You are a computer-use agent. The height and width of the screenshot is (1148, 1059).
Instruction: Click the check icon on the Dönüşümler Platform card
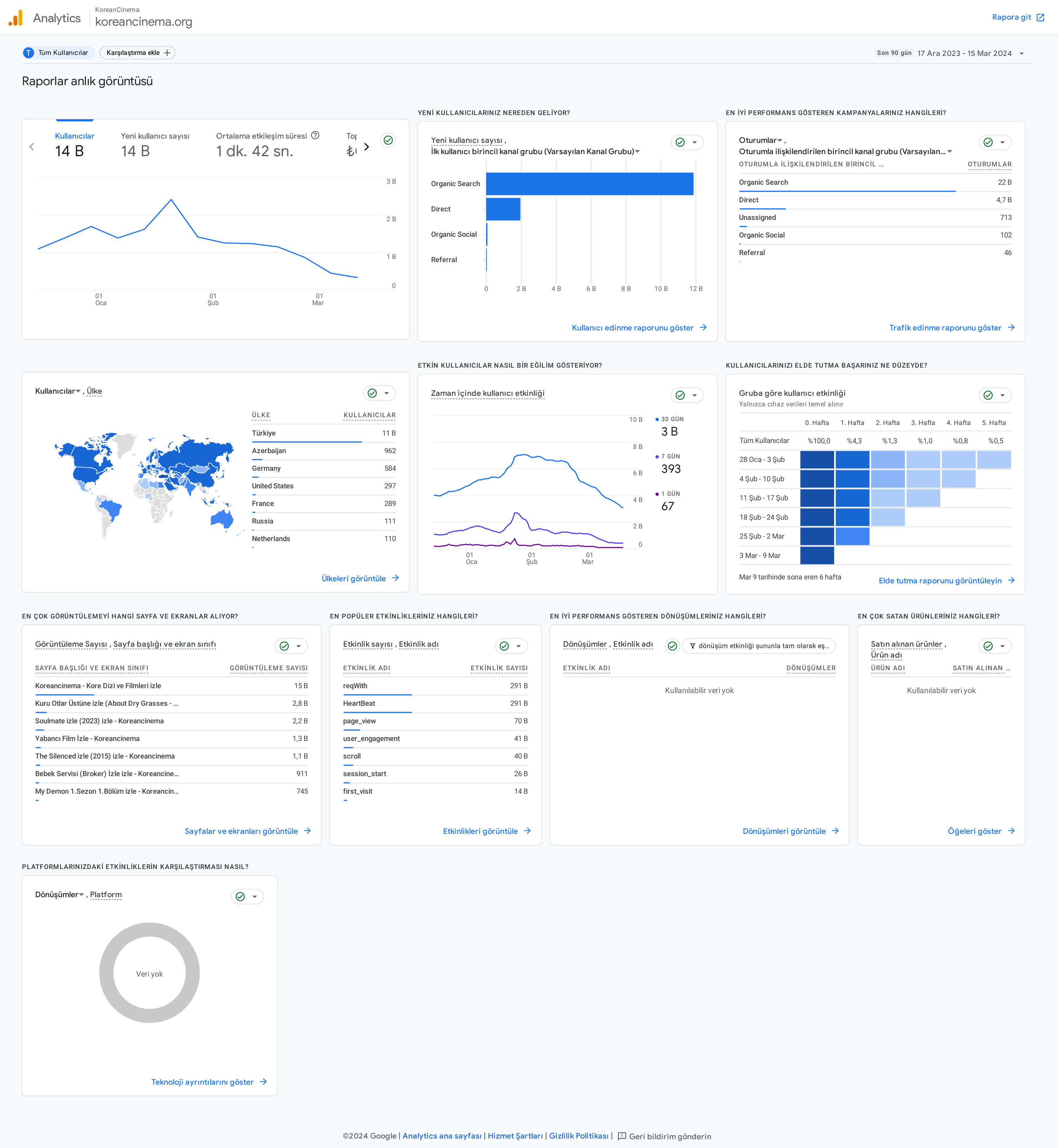(240, 896)
